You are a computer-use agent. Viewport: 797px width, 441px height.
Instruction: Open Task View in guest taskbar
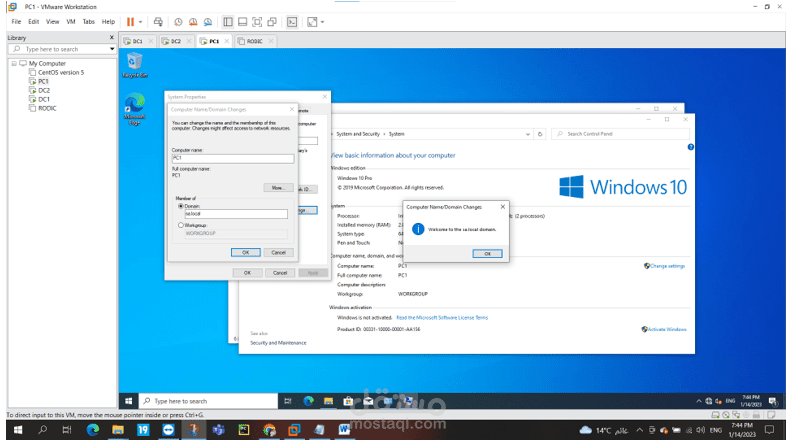point(288,401)
